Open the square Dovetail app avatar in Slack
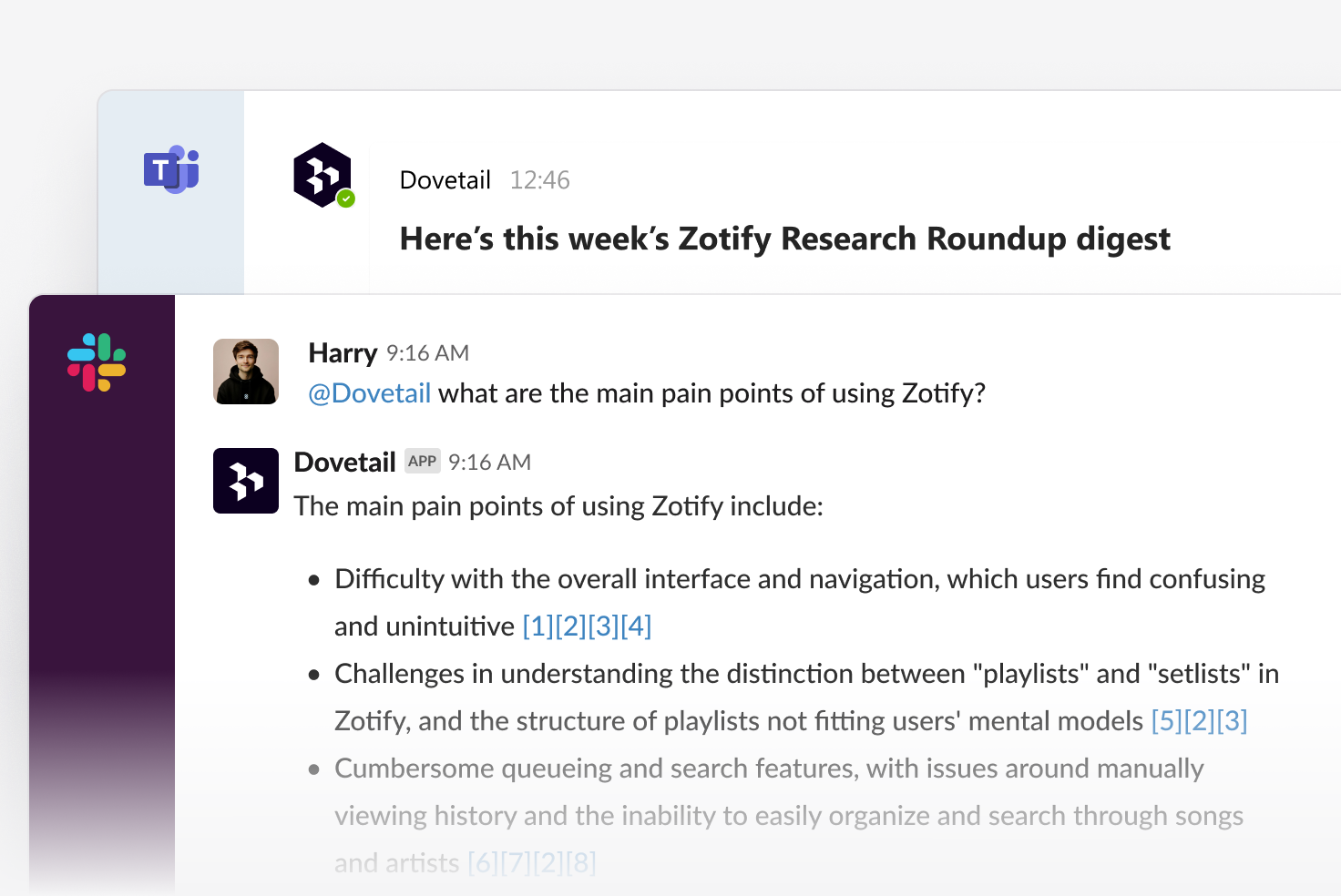 [246, 481]
